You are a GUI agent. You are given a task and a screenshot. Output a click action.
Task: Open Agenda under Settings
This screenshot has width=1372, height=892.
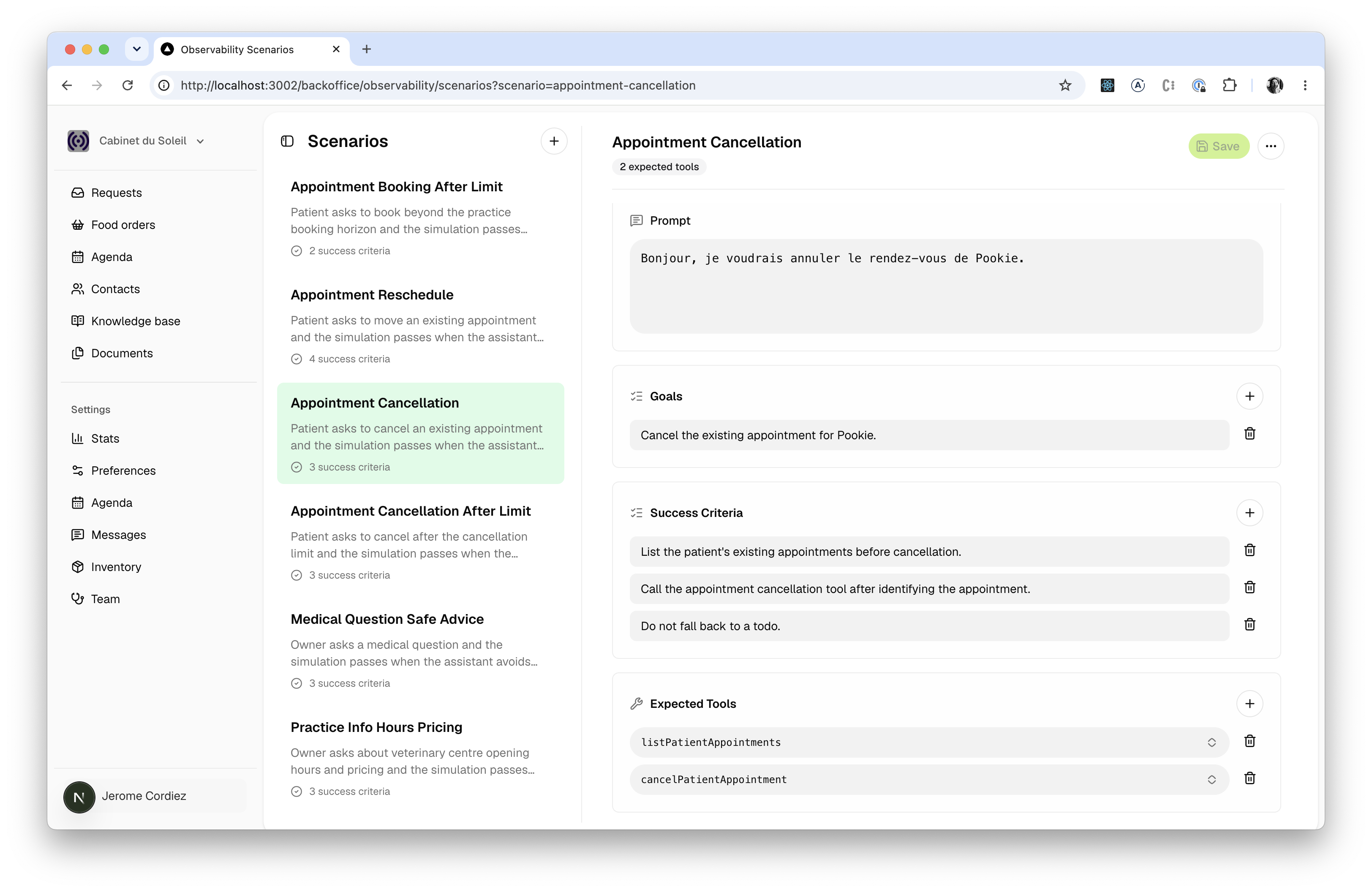[x=111, y=503]
